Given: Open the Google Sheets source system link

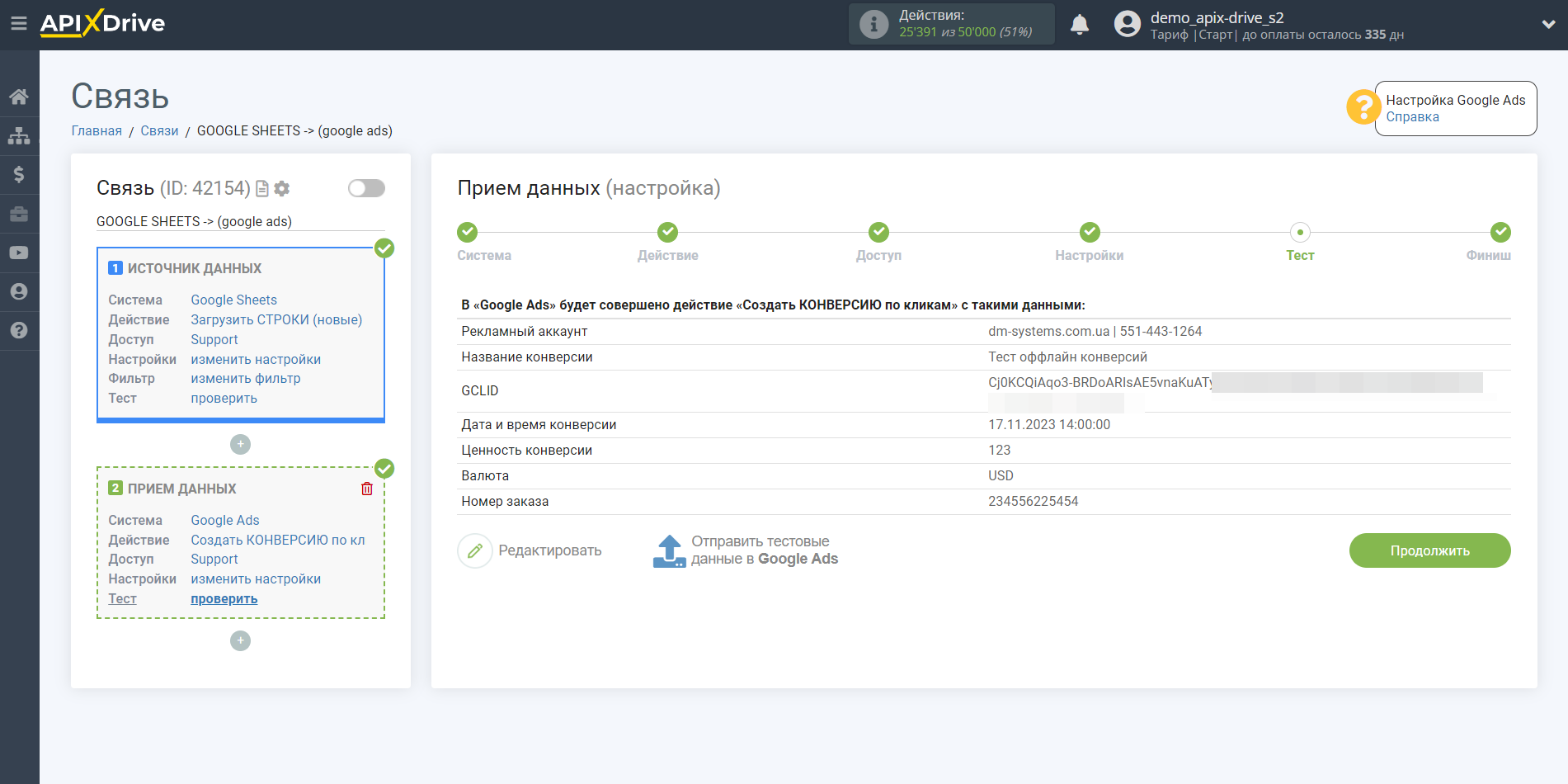Looking at the screenshot, I should [x=233, y=300].
